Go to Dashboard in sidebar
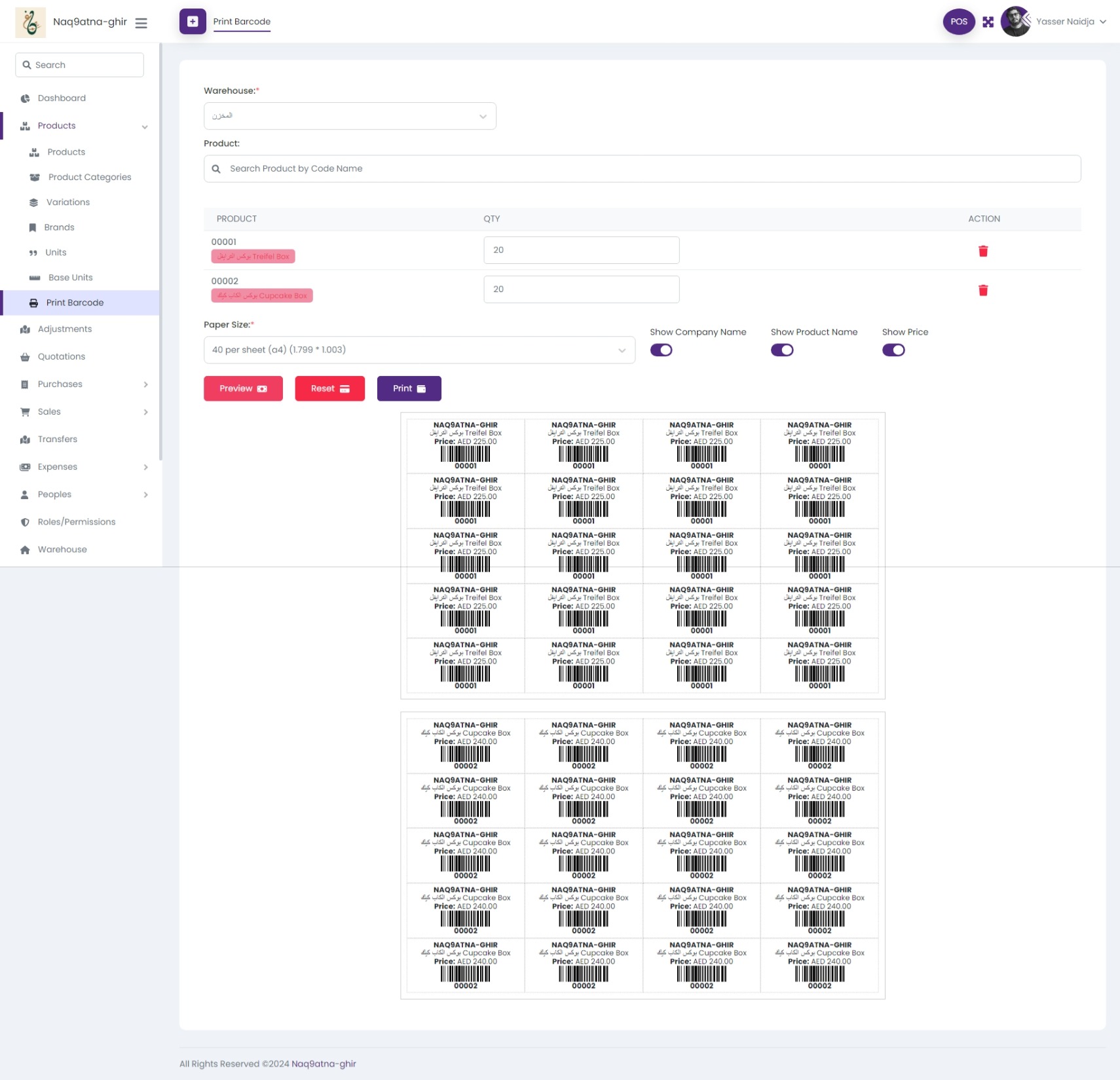This screenshot has height=1080, width=1120. coord(62,98)
